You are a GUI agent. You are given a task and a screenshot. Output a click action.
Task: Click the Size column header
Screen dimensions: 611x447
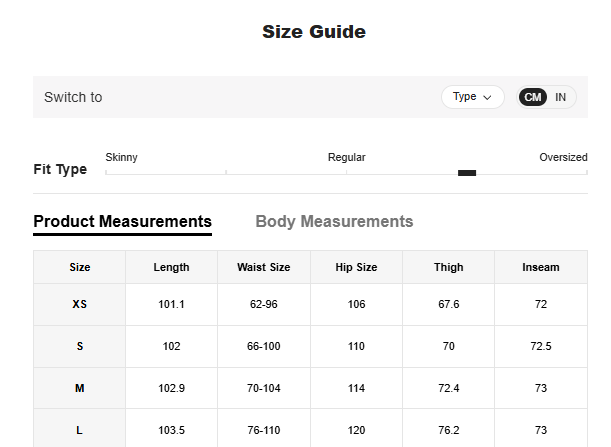tap(80, 267)
